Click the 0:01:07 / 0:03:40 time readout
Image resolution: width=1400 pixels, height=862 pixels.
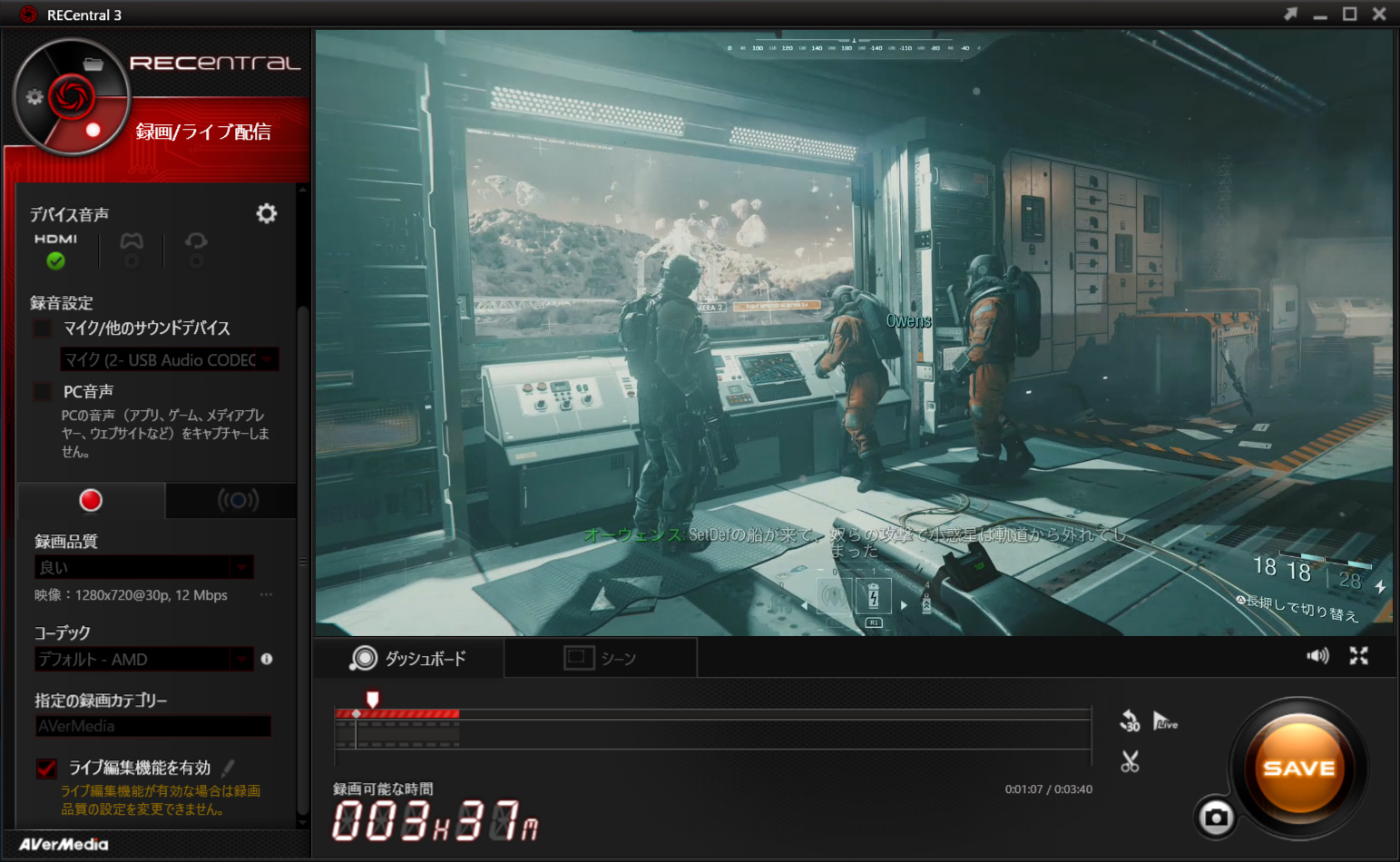pyautogui.click(x=1048, y=789)
